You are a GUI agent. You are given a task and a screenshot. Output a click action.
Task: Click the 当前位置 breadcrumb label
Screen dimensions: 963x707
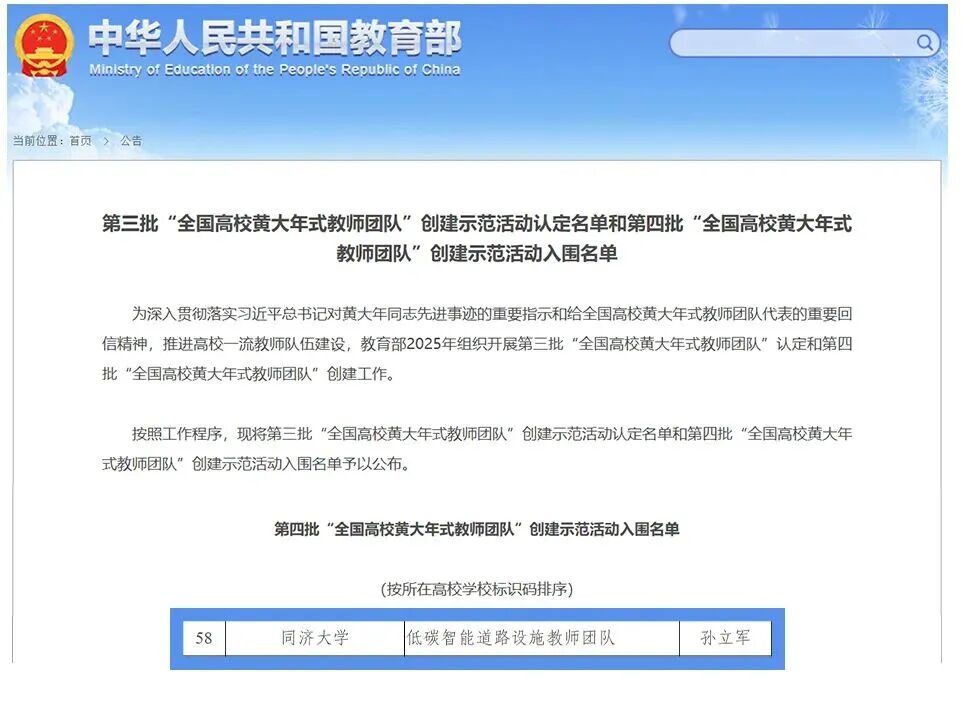[35, 141]
